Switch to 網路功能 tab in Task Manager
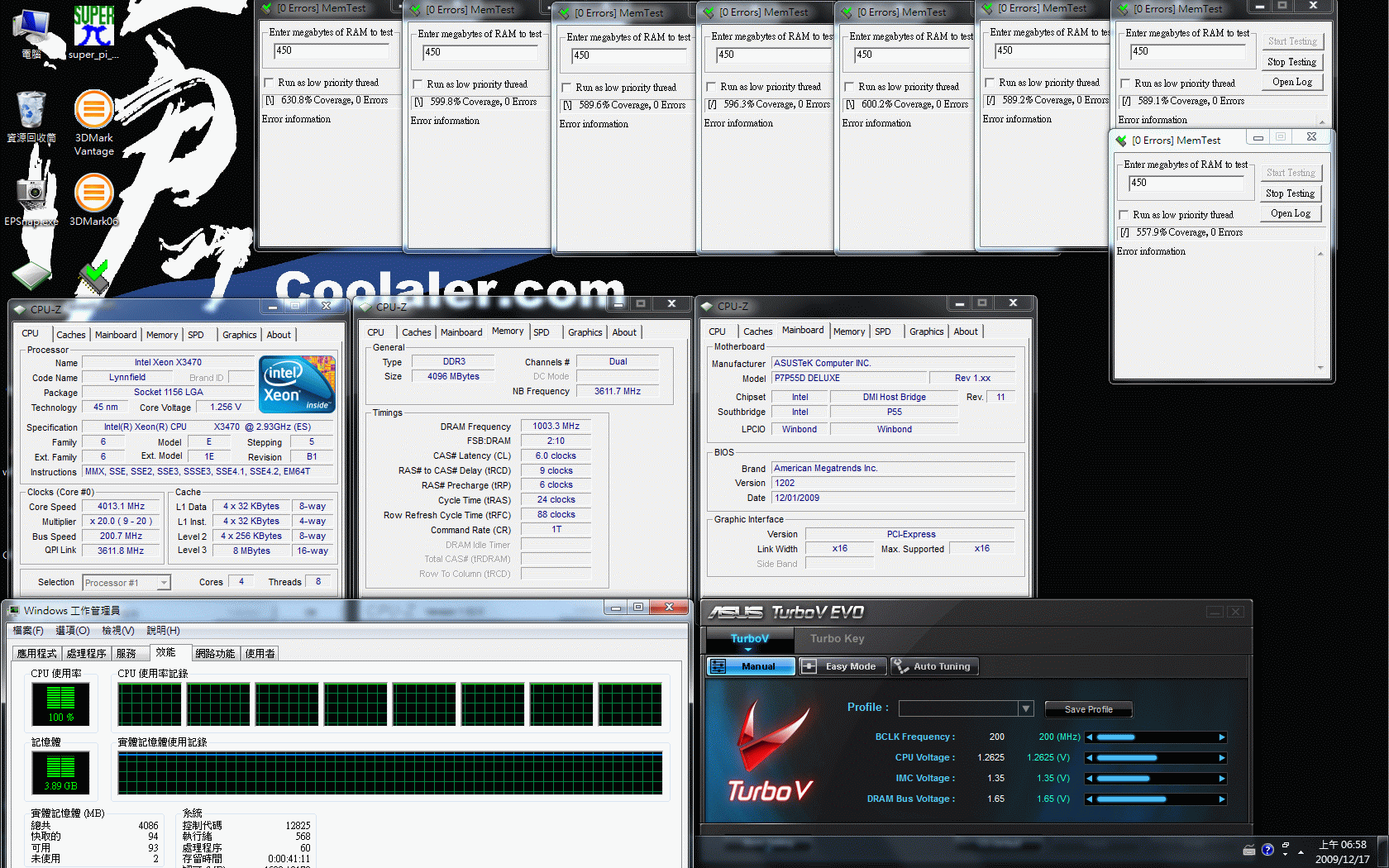The image size is (1389, 868). (215, 653)
